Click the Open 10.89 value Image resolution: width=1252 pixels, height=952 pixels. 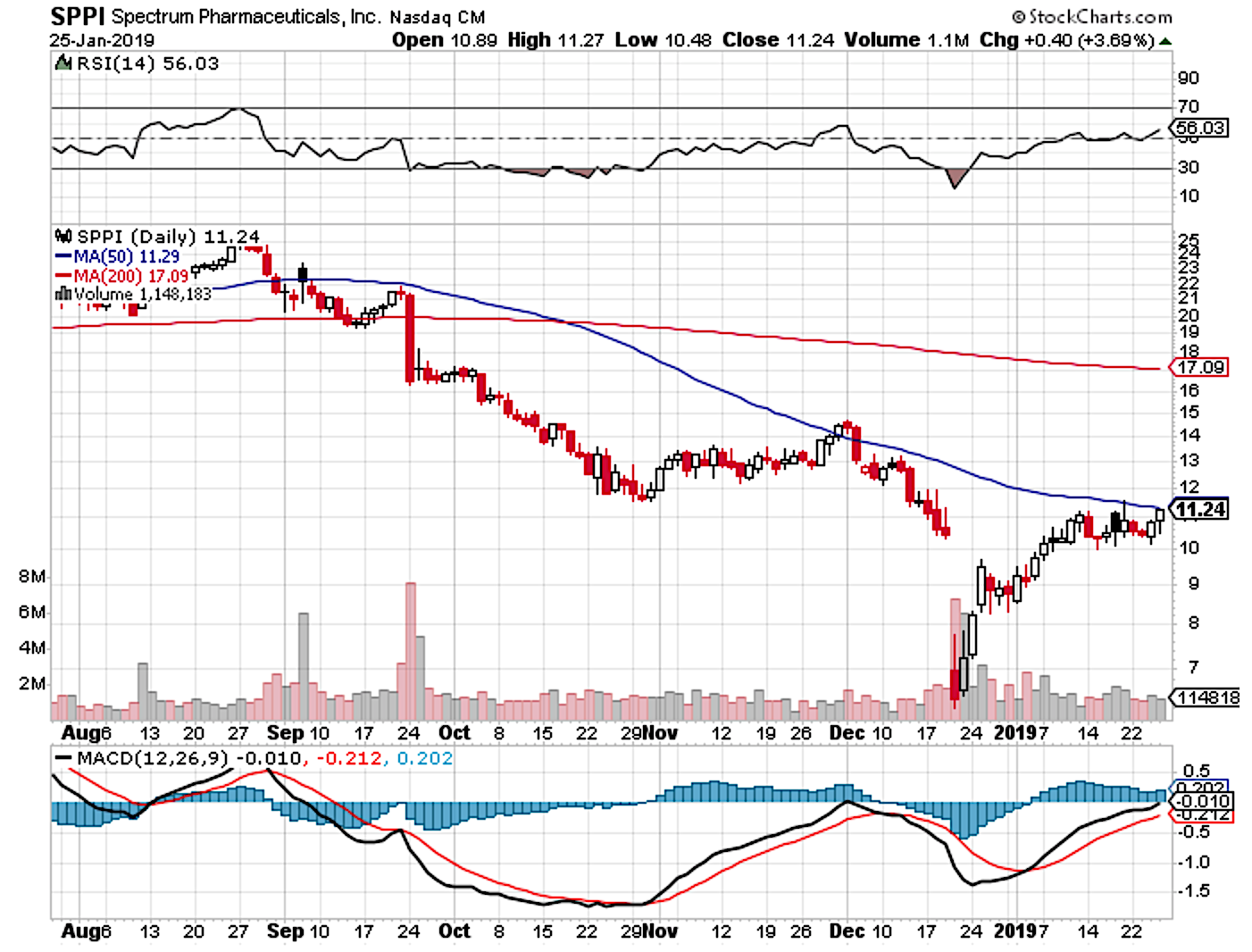pos(445,40)
